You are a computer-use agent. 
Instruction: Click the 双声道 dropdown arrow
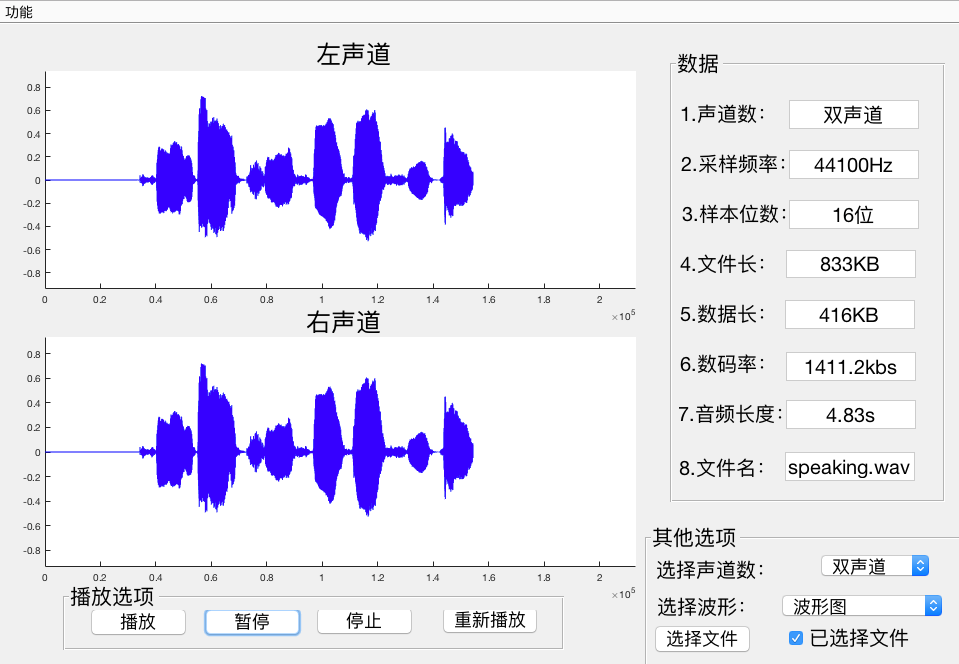pos(921,565)
